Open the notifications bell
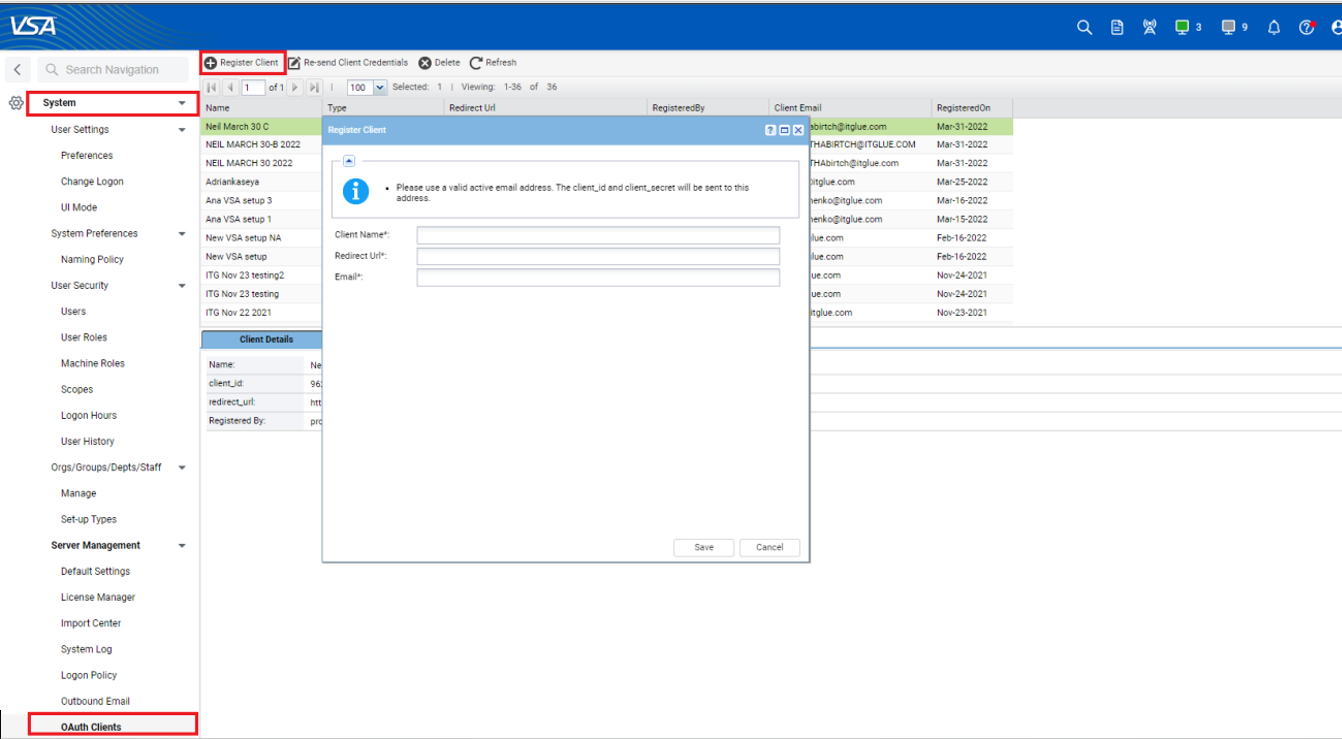Viewport: 1342px width, 739px height. click(x=1274, y=28)
